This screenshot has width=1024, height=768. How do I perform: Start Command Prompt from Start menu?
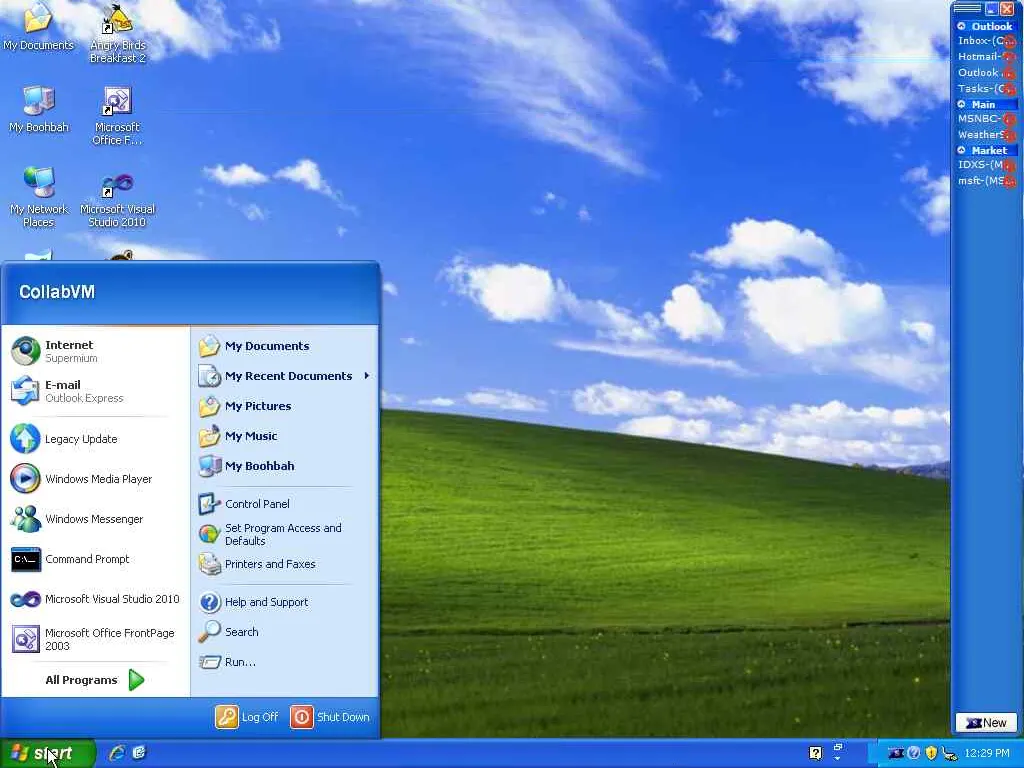click(95, 559)
